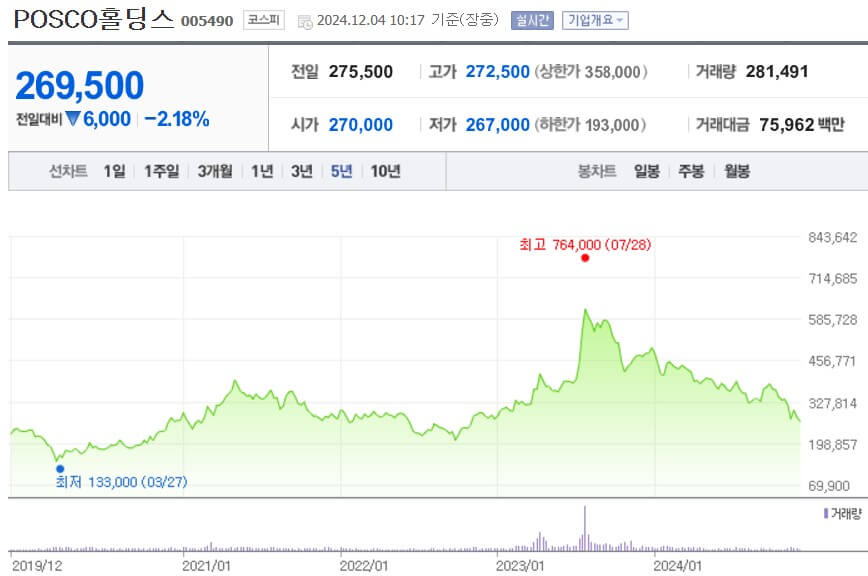Image resolution: width=868 pixels, height=576 pixels.
Task: Click the 하한가 193,000 limit text
Action: [x=590, y=125]
